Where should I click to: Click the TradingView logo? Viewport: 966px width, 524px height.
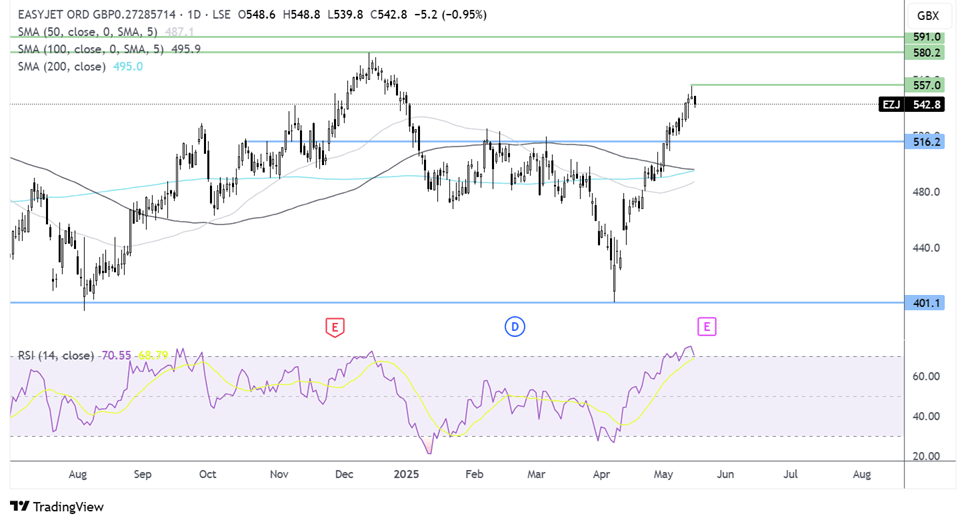click(x=57, y=506)
